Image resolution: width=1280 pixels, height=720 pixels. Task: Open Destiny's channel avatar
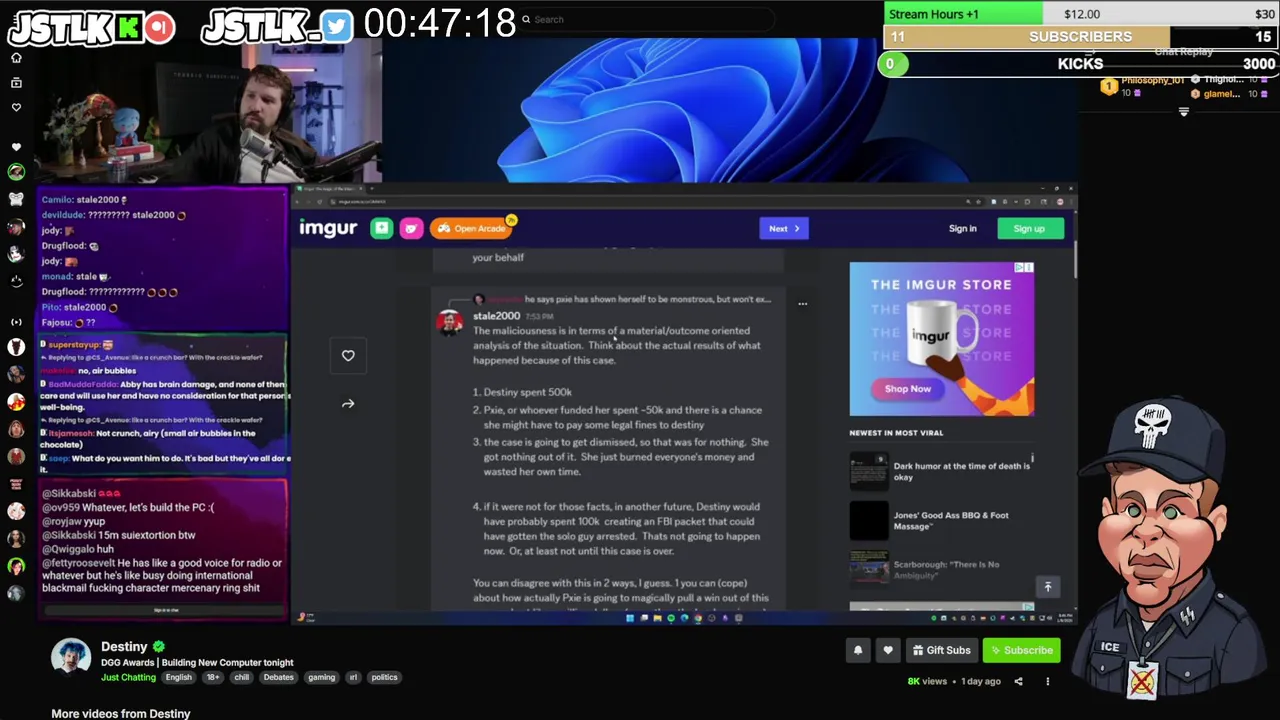click(71, 657)
